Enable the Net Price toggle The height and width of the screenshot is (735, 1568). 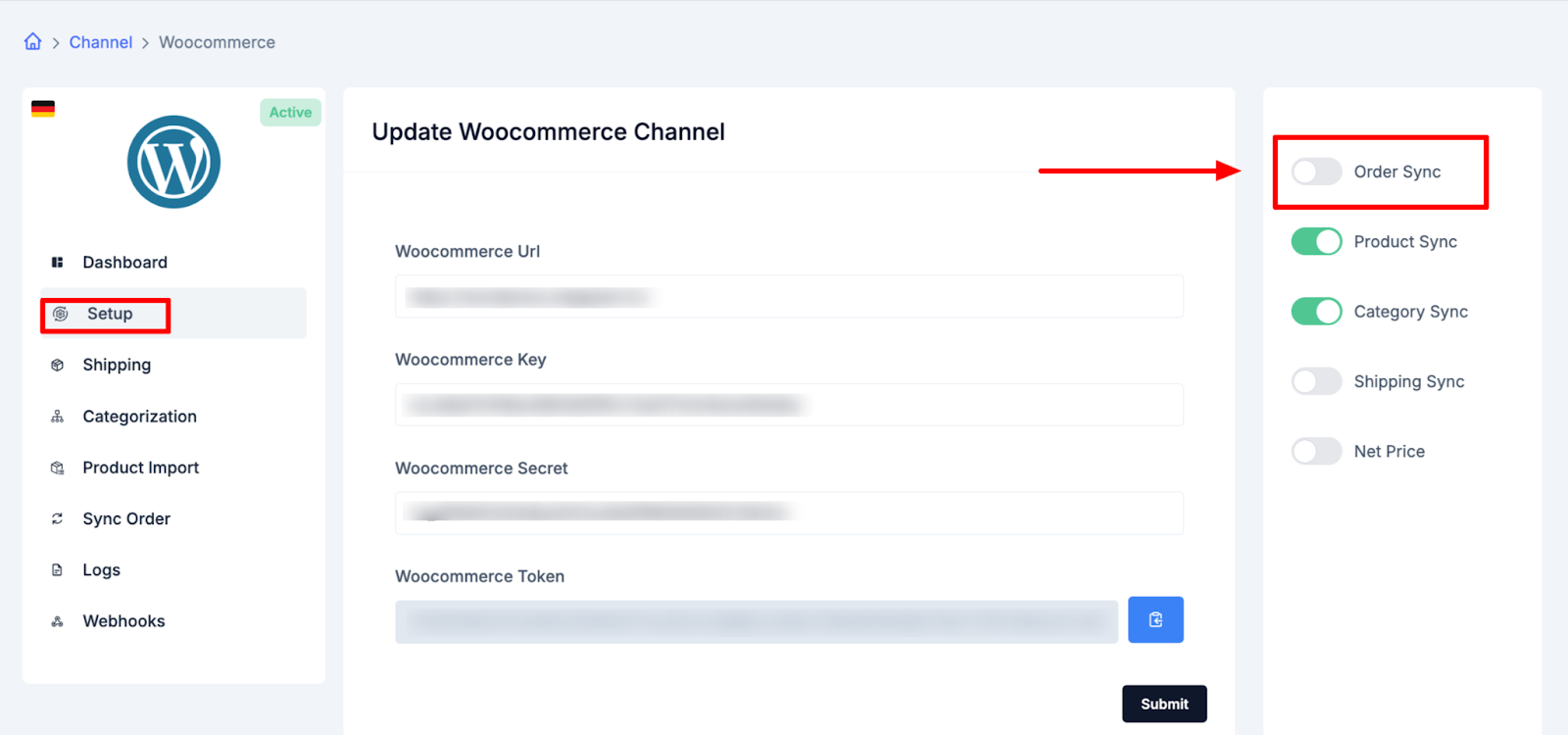coord(1316,451)
